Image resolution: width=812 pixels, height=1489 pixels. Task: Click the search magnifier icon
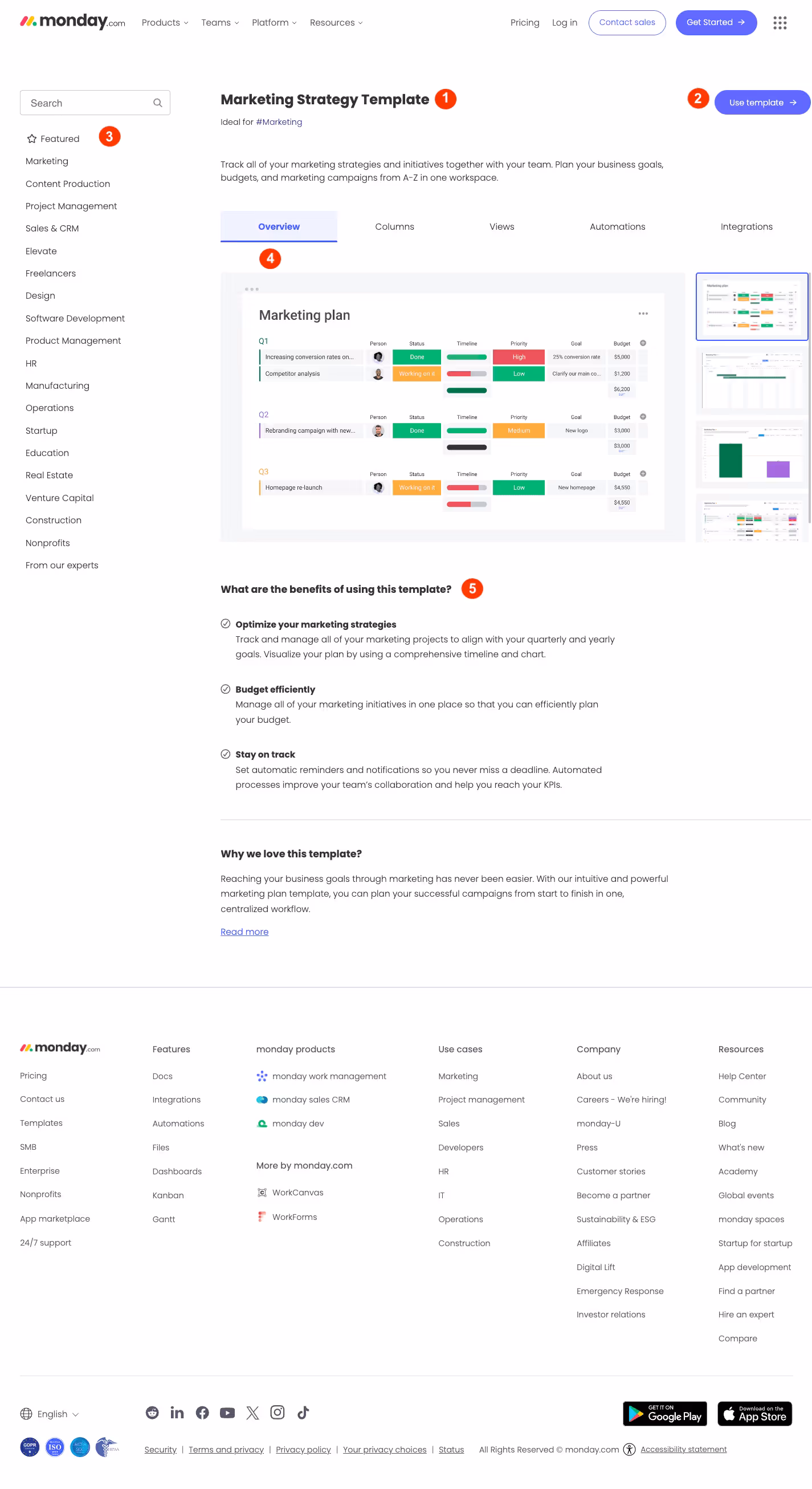[x=157, y=103]
